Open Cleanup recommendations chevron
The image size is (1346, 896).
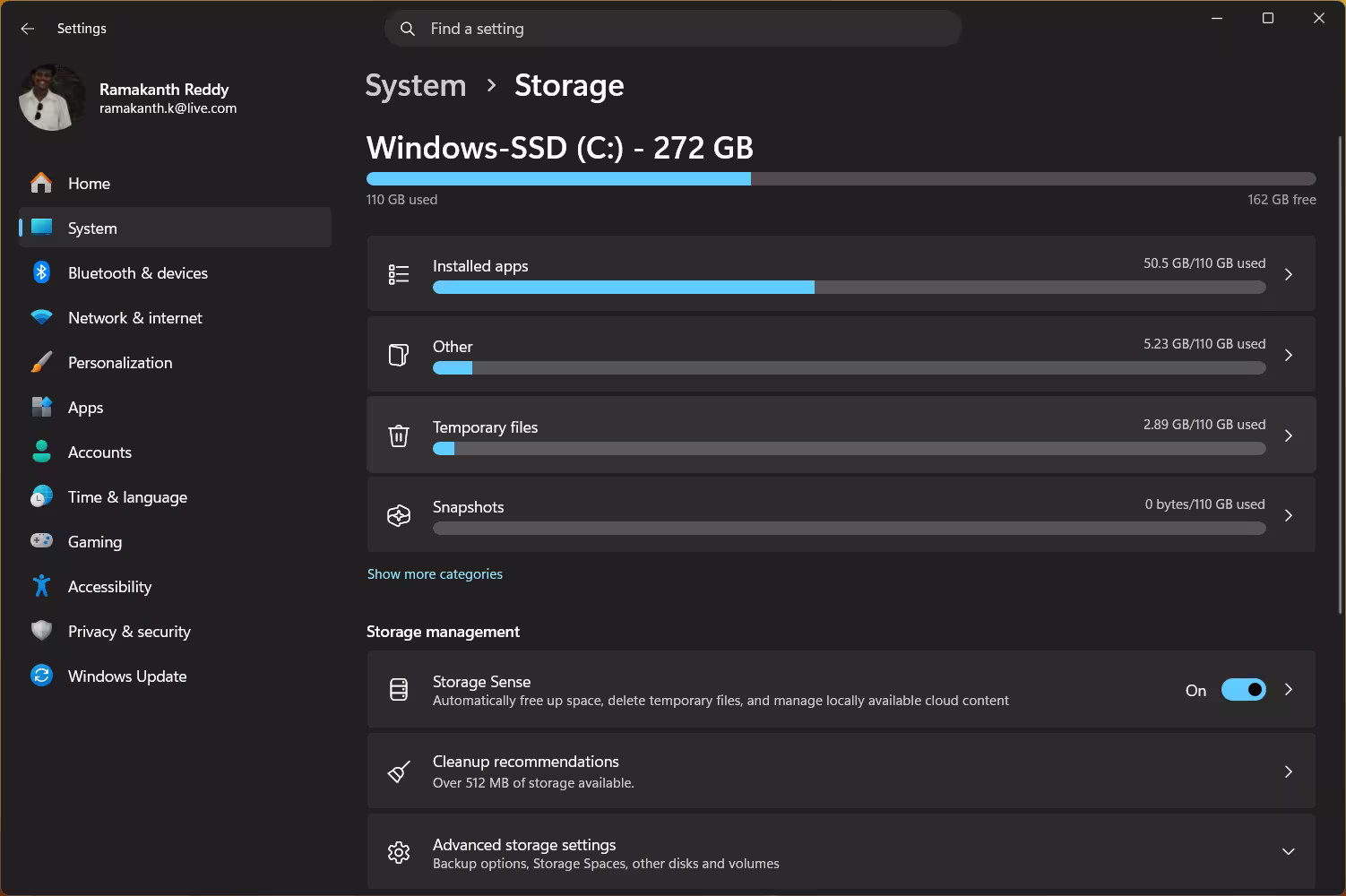click(x=1289, y=771)
